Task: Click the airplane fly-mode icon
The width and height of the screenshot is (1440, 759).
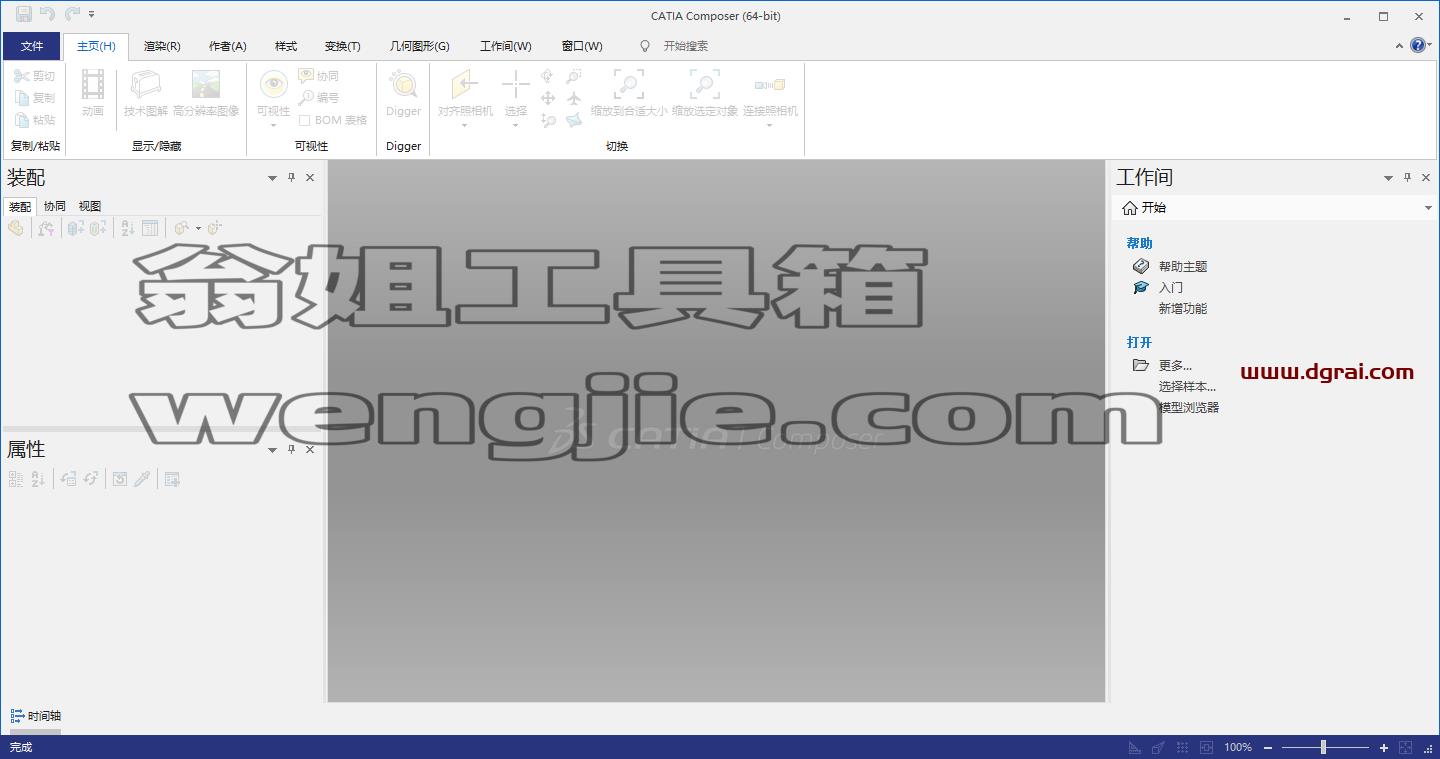Action: tap(574, 98)
